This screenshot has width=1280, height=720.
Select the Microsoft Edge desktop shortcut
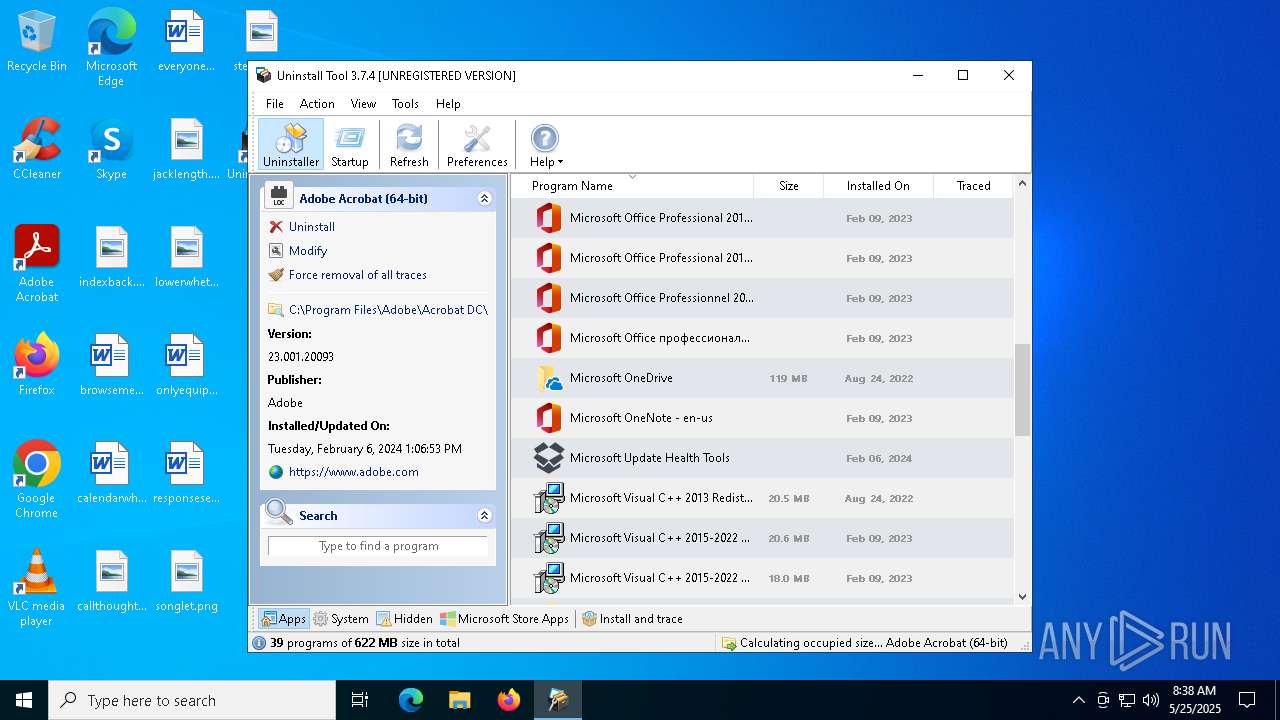point(111,48)
